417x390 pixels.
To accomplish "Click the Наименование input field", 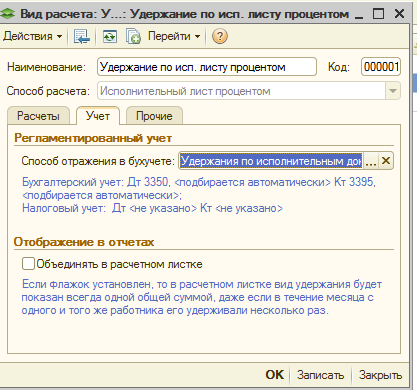I will (x=207, y=67).
